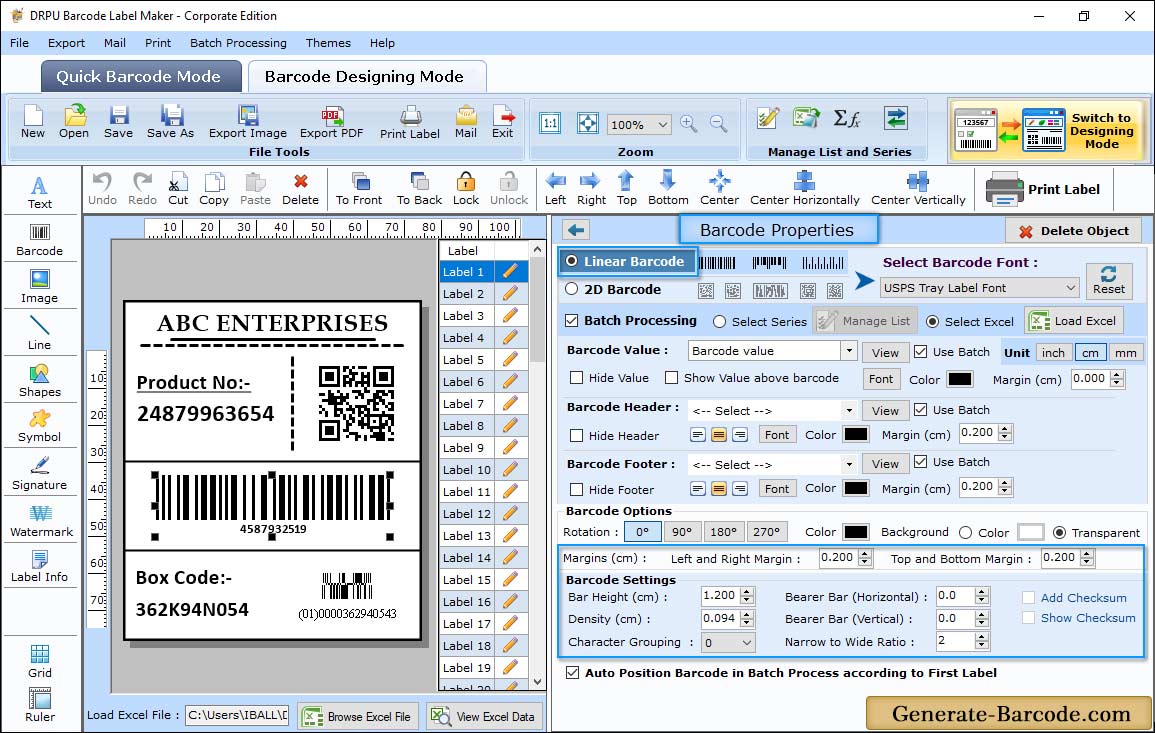The width and height of the screenshot is (1155, 733).
Task: Click Delete Object button
Action: pos(1073,231)
